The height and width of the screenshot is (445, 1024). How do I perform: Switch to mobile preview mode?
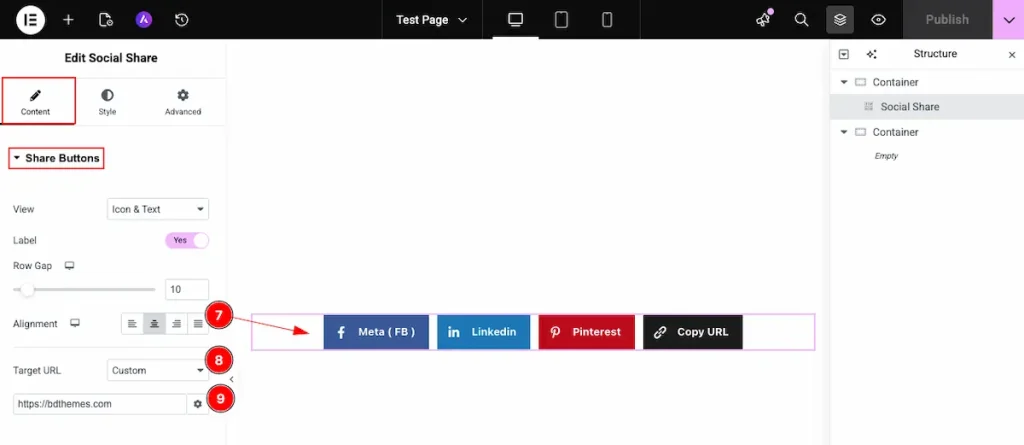(x=607, y=20)
